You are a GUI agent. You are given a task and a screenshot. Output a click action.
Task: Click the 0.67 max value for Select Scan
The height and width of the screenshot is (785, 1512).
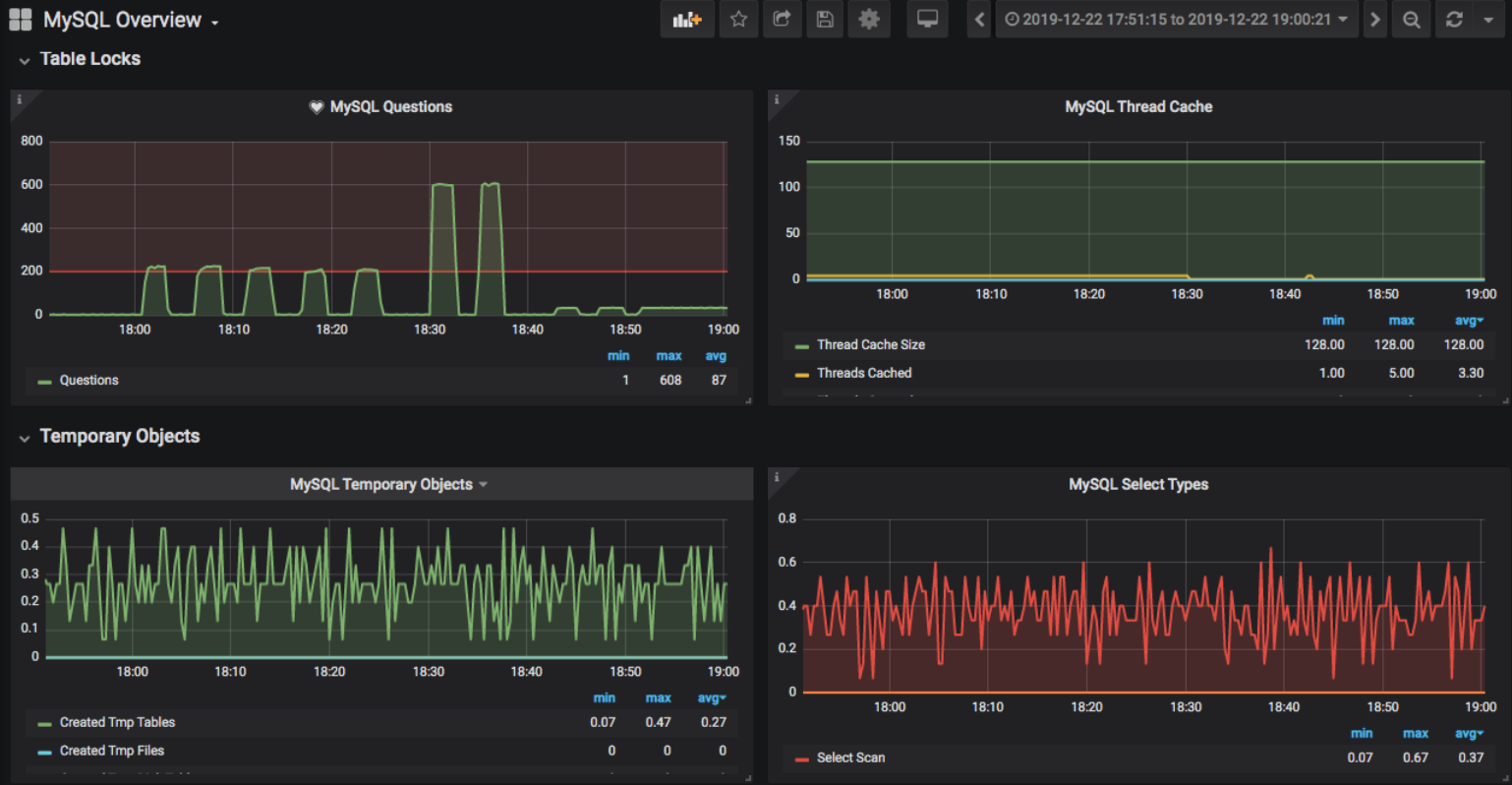point(1416,758)
